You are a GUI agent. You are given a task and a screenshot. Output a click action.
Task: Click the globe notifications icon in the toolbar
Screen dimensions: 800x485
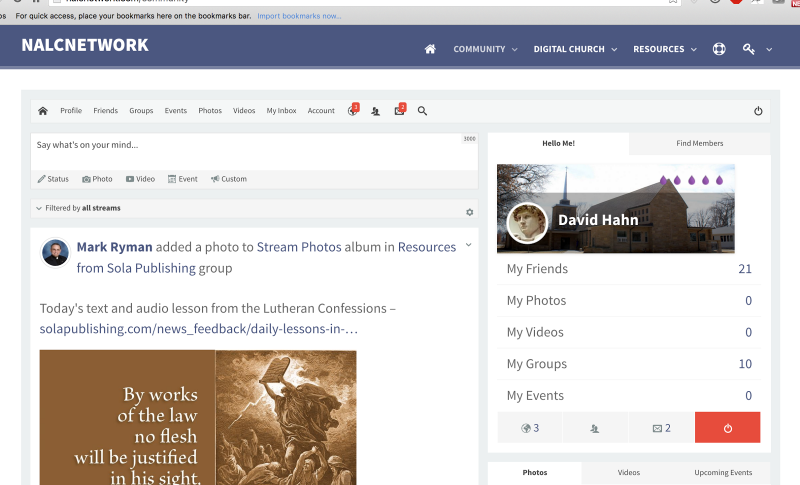[353, 111]
